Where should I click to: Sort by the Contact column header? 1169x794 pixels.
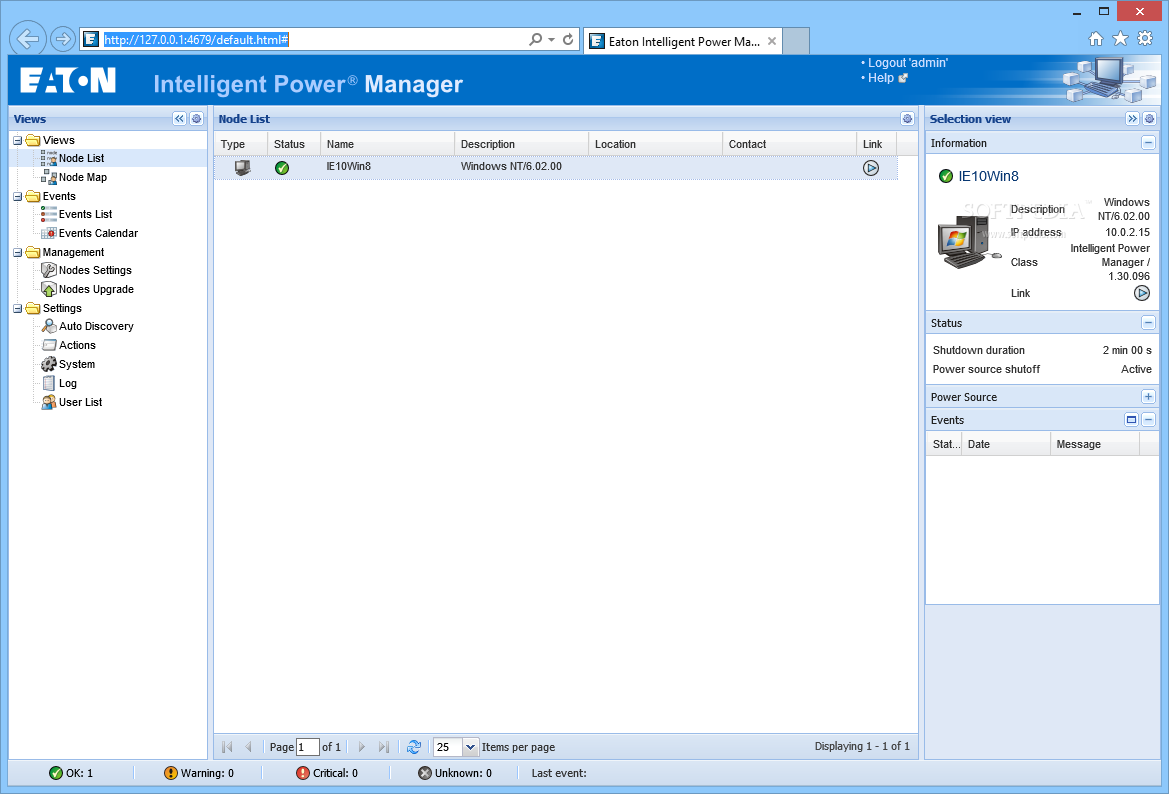coord(790,144)
